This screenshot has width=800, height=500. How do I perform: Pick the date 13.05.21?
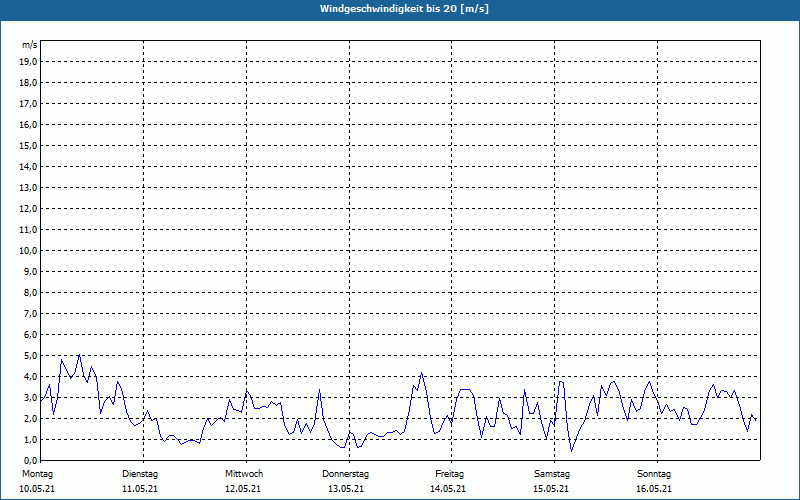346,489
